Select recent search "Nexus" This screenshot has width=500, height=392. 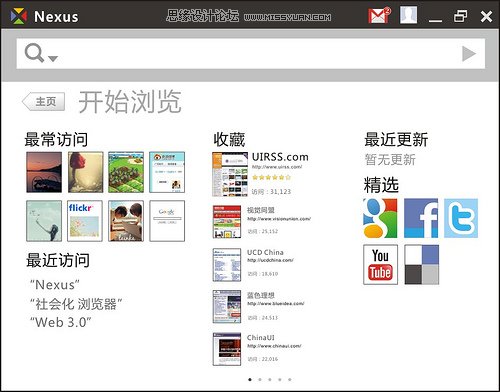(55, 285)
